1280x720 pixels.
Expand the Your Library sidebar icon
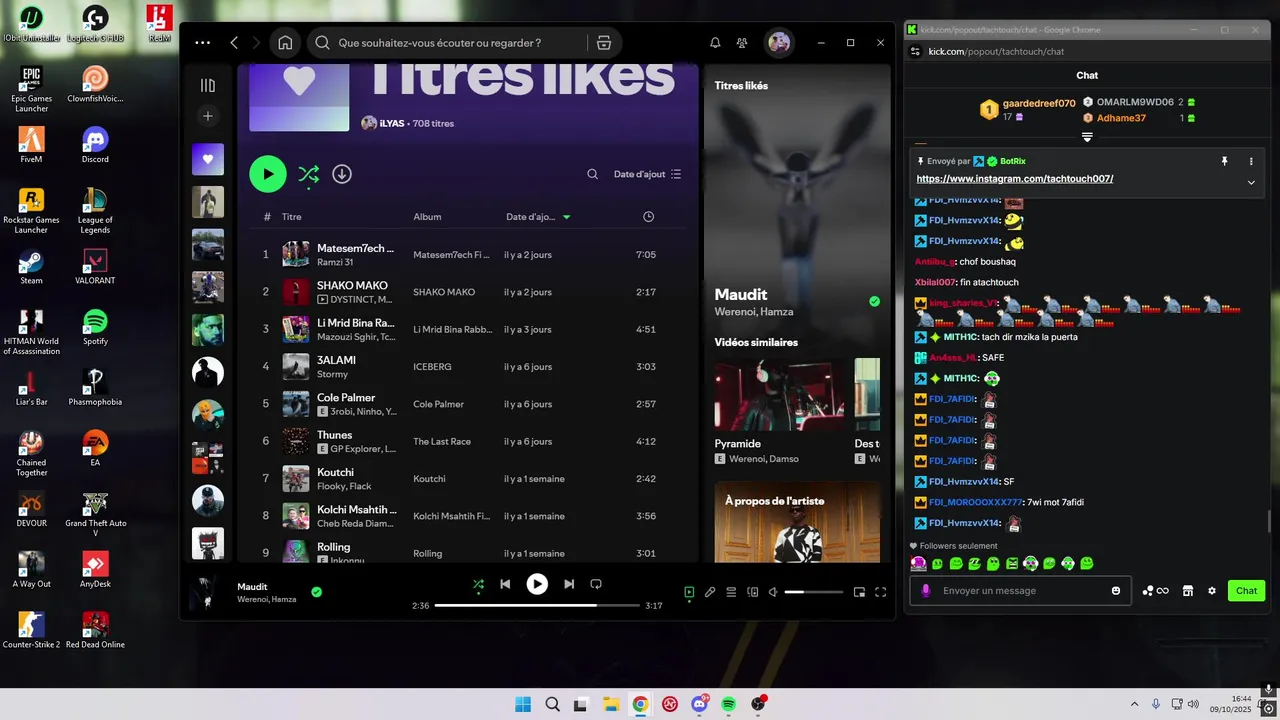208,86
